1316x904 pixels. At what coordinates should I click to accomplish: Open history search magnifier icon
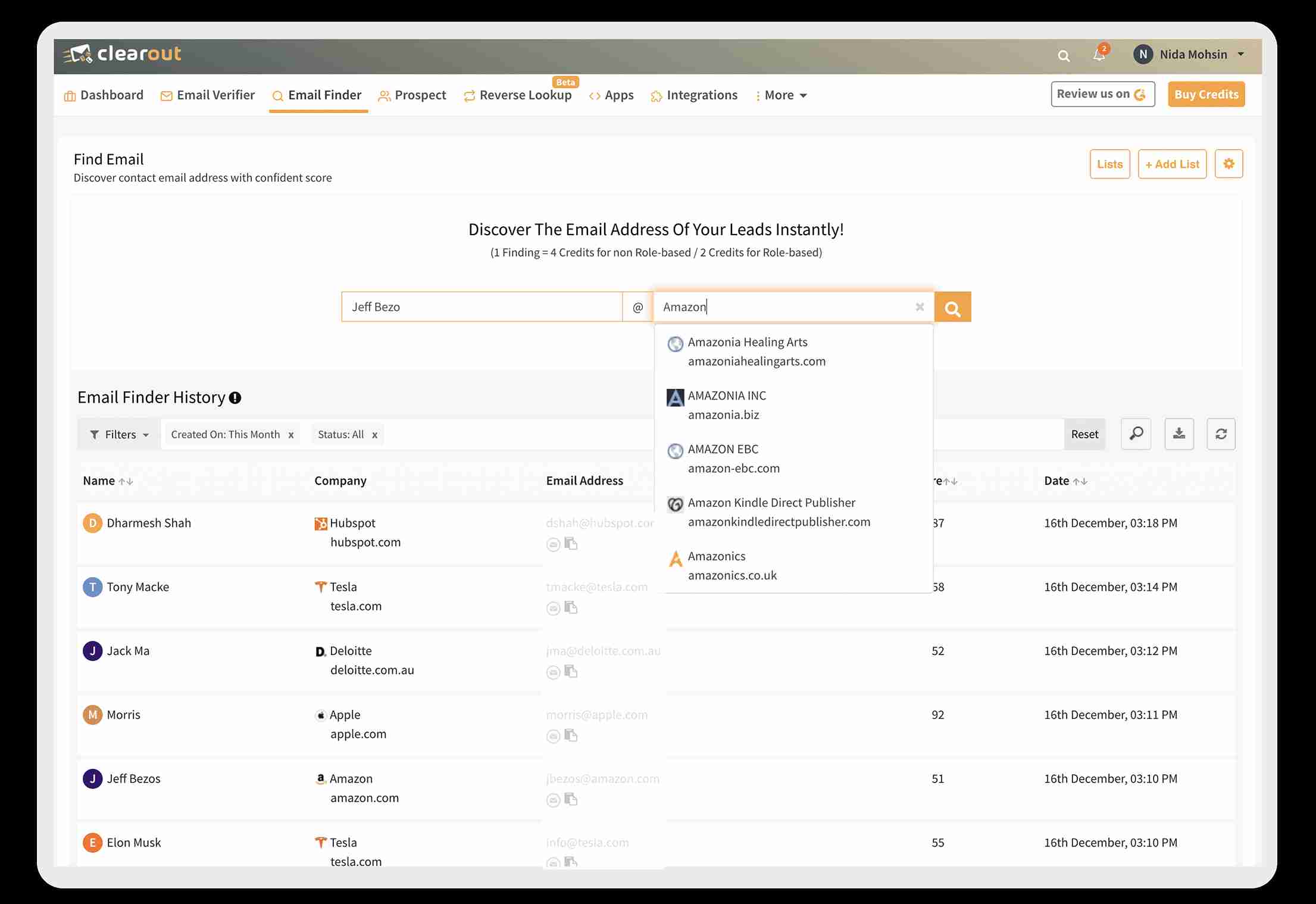click(1136, 434)
